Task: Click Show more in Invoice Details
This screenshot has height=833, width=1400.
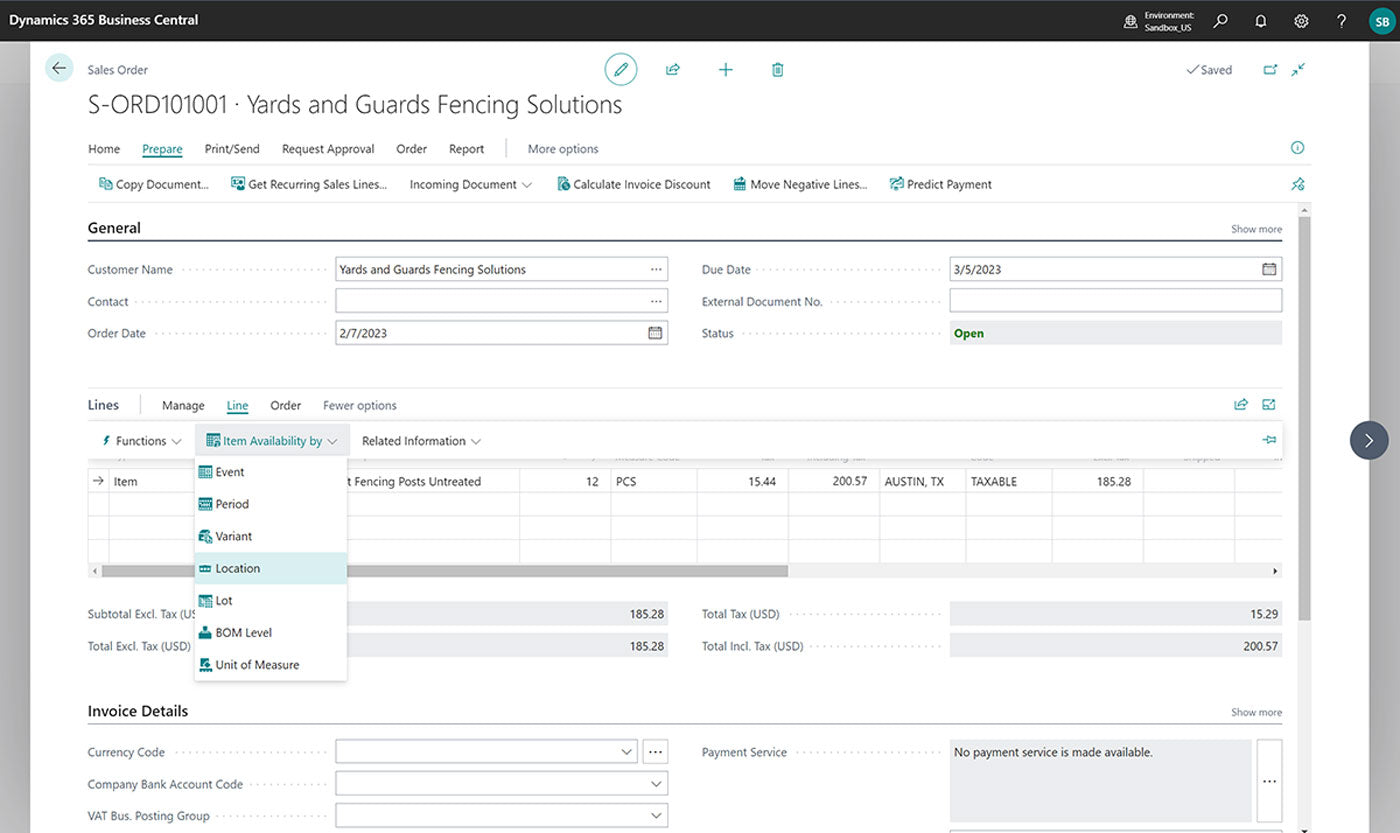Action: click(x=1256, y=712)
